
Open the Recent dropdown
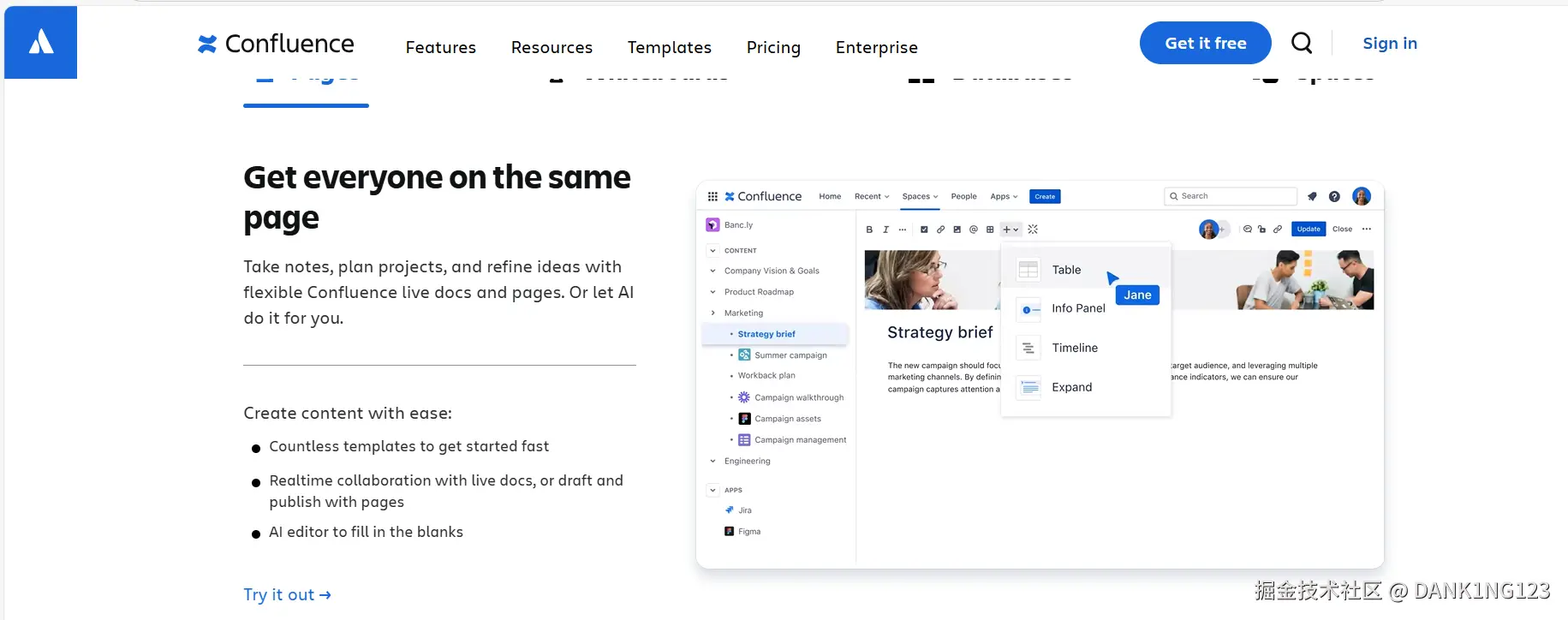pos(872,197)
